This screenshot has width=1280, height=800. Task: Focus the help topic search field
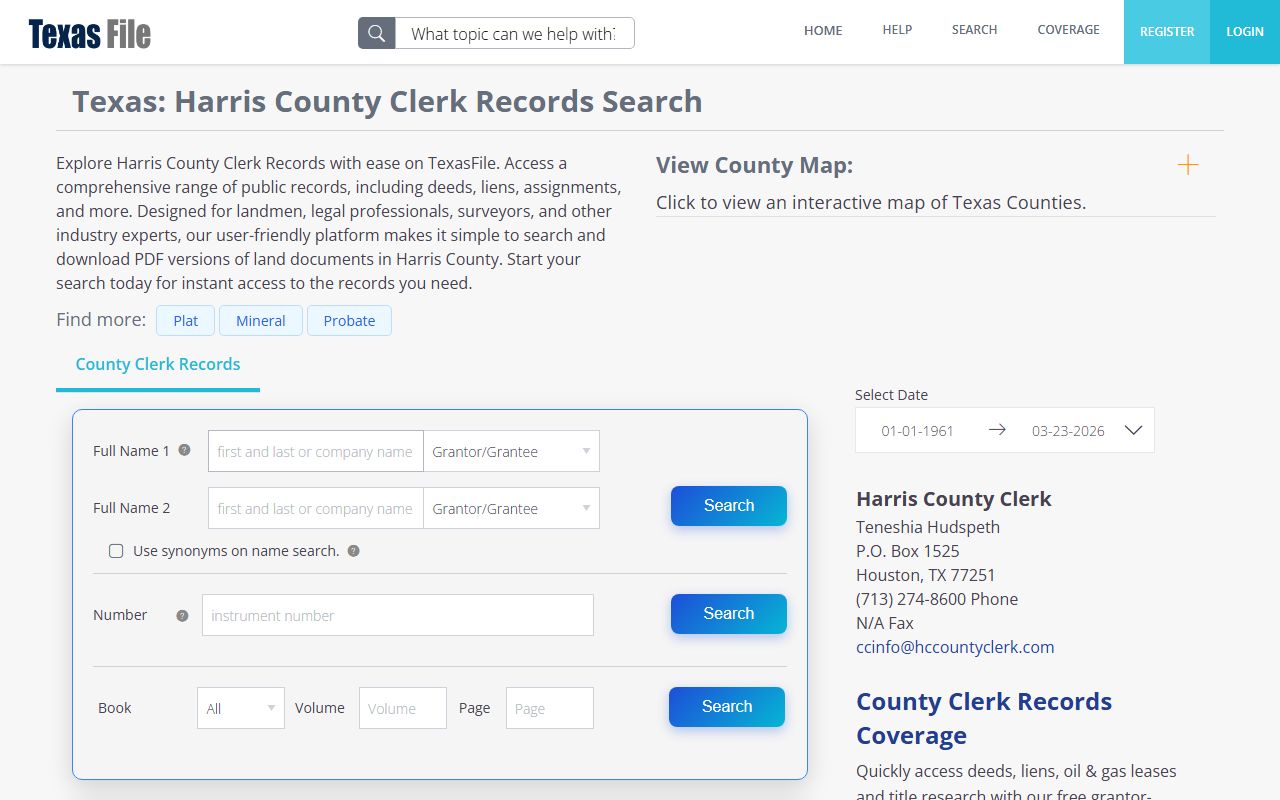(x=515, y=33)
